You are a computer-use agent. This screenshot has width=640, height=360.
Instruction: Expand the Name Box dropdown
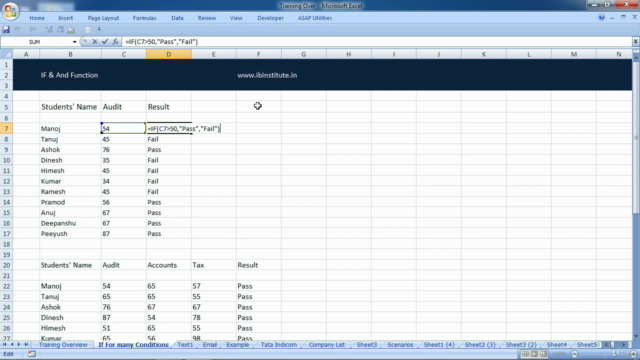74,42
